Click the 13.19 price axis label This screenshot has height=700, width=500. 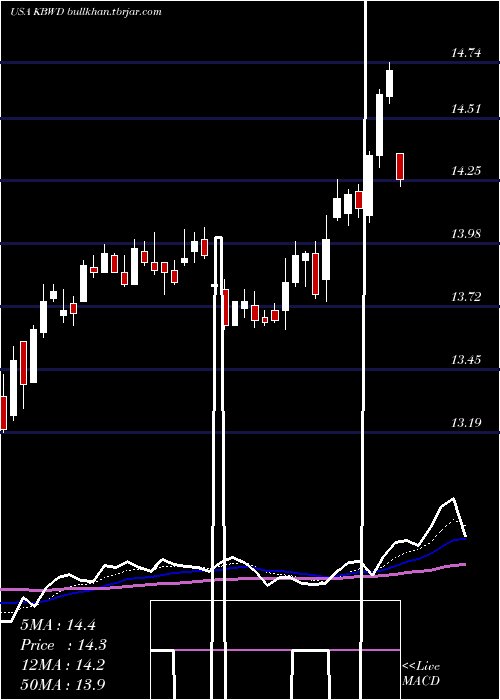(x=466, y=422)
